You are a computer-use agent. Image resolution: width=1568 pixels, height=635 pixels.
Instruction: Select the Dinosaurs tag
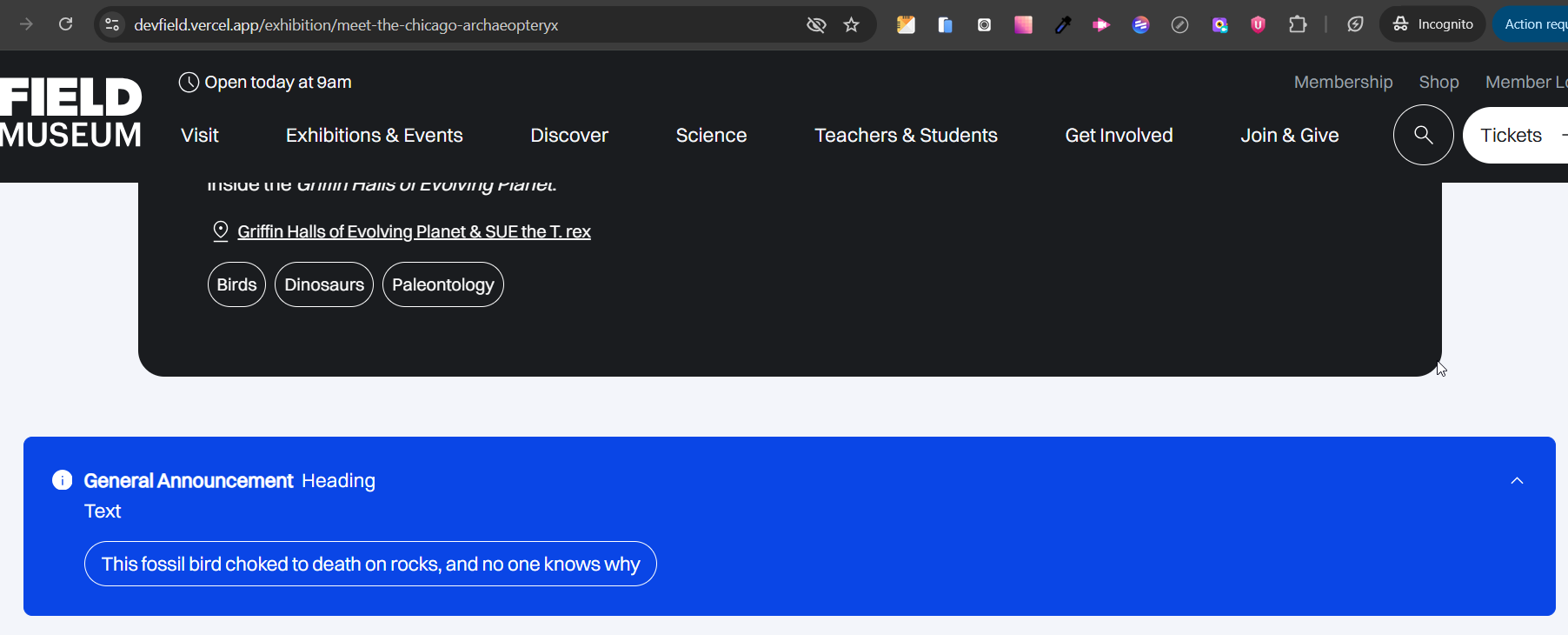point(324,284)
